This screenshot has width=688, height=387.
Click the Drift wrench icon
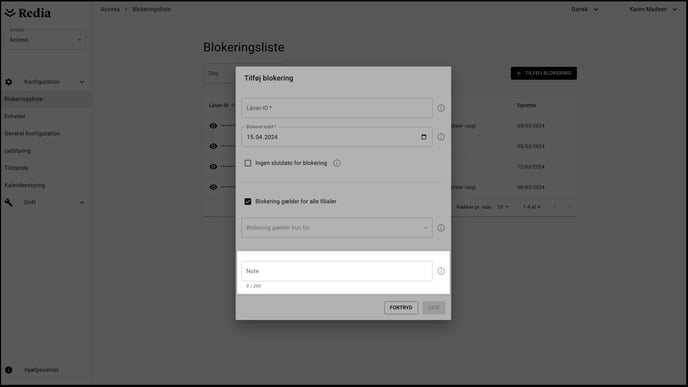(8, 202)
